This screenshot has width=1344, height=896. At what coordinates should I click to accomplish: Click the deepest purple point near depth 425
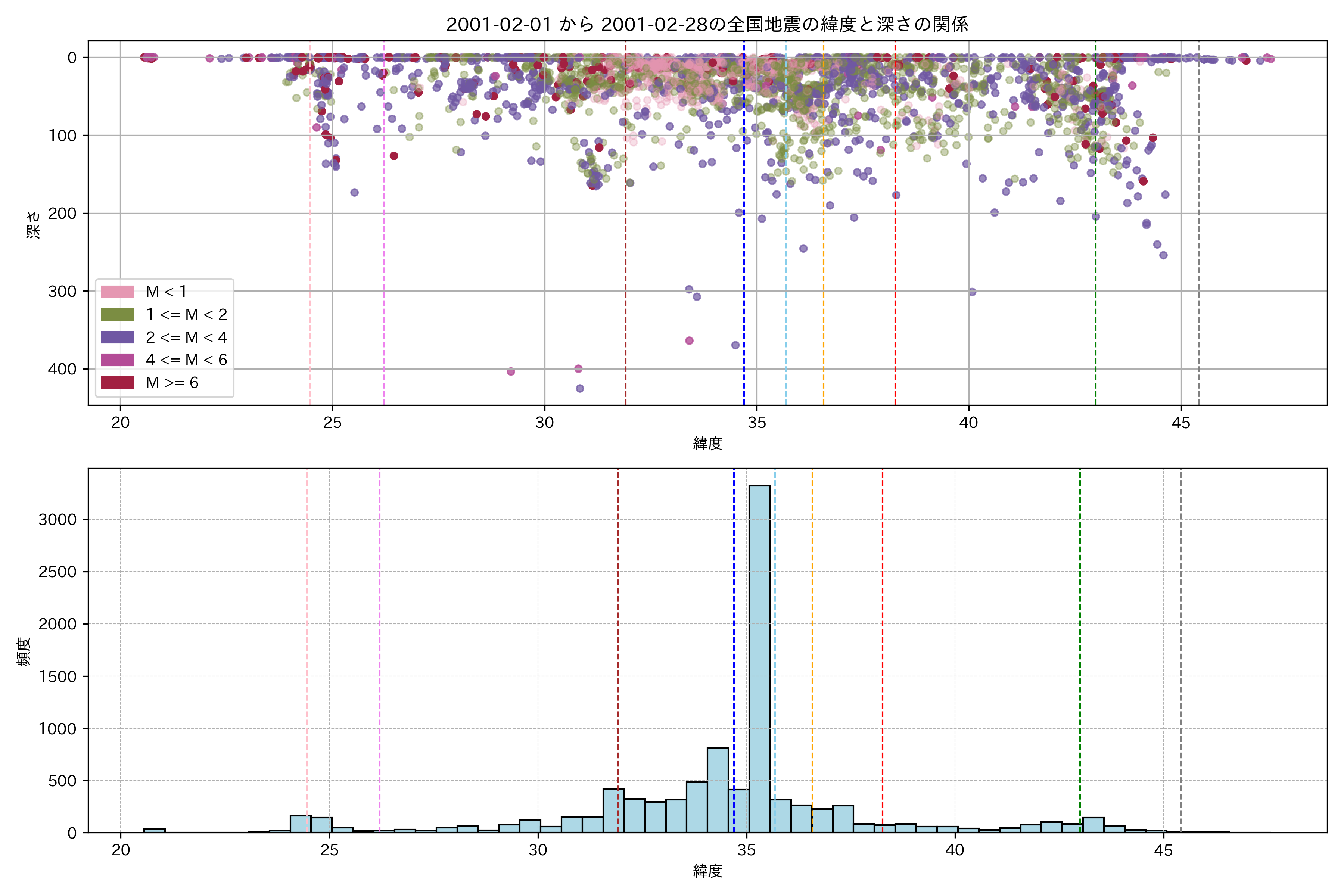(579, 389)
